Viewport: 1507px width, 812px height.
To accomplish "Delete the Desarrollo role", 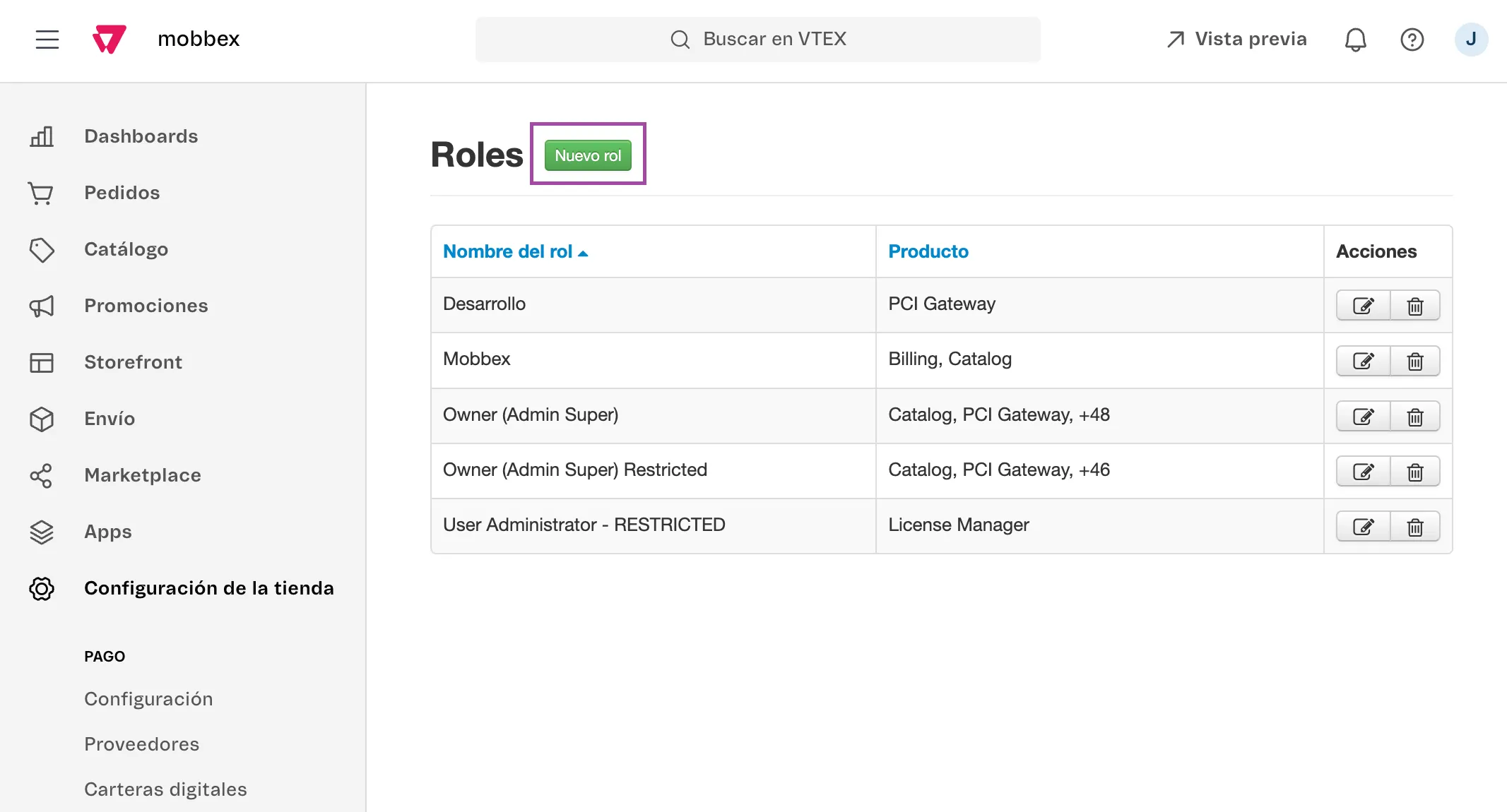I will click(1415, 306).
